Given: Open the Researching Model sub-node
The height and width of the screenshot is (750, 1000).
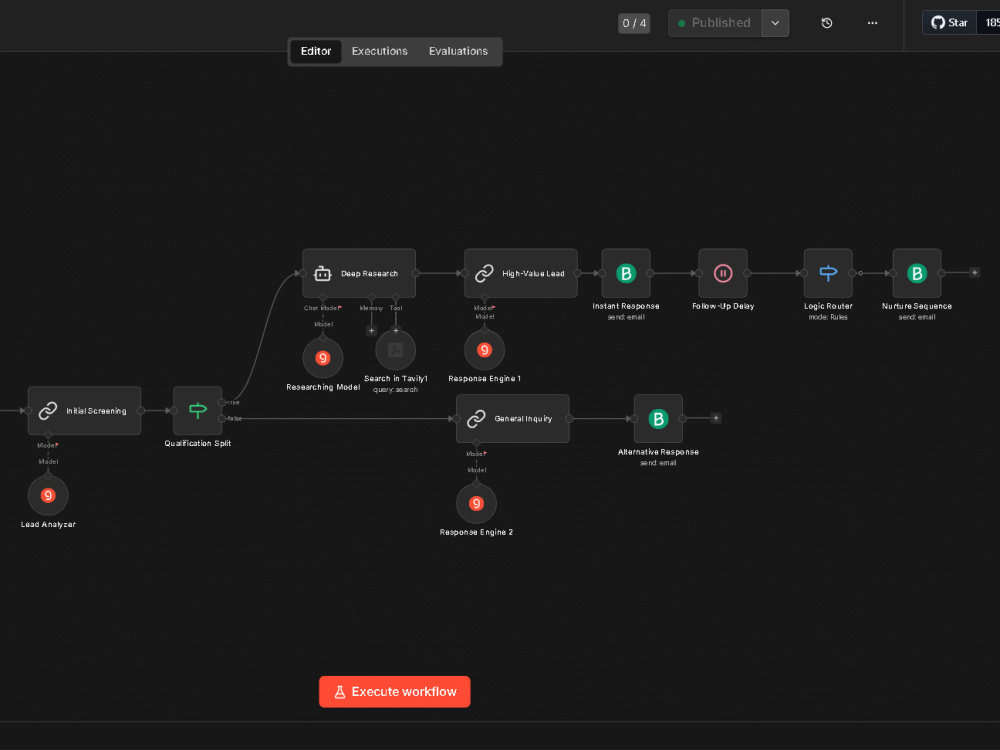Looking at the screenshot, I should (x=323, y=358).
